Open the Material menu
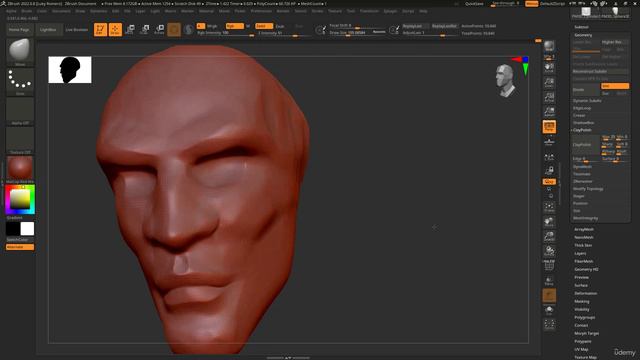This screenshot has width=640, height=360. point(206,11)
